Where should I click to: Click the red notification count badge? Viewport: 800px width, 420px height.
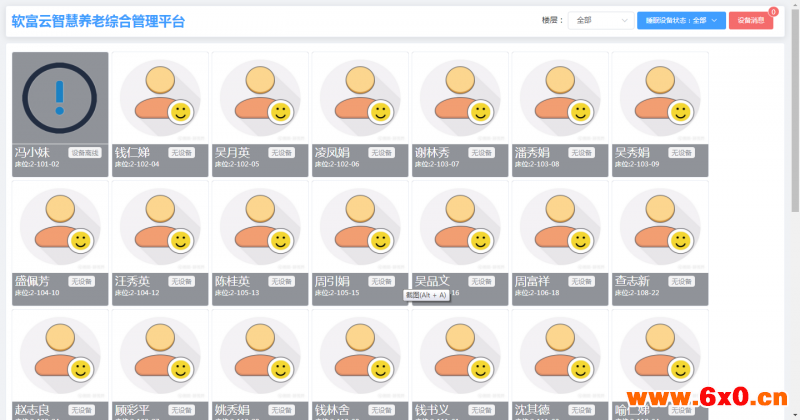point(773,12)
